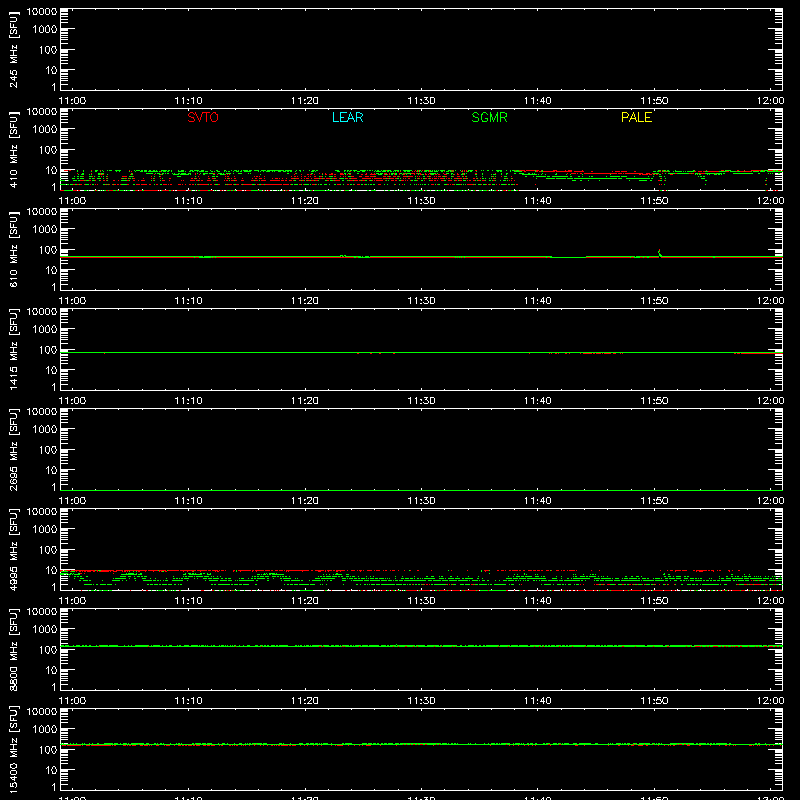Click 11:40 time label under 2695 MHz plot
The width and height of the screenshot is (800, 800).
(x=537, y=501)
